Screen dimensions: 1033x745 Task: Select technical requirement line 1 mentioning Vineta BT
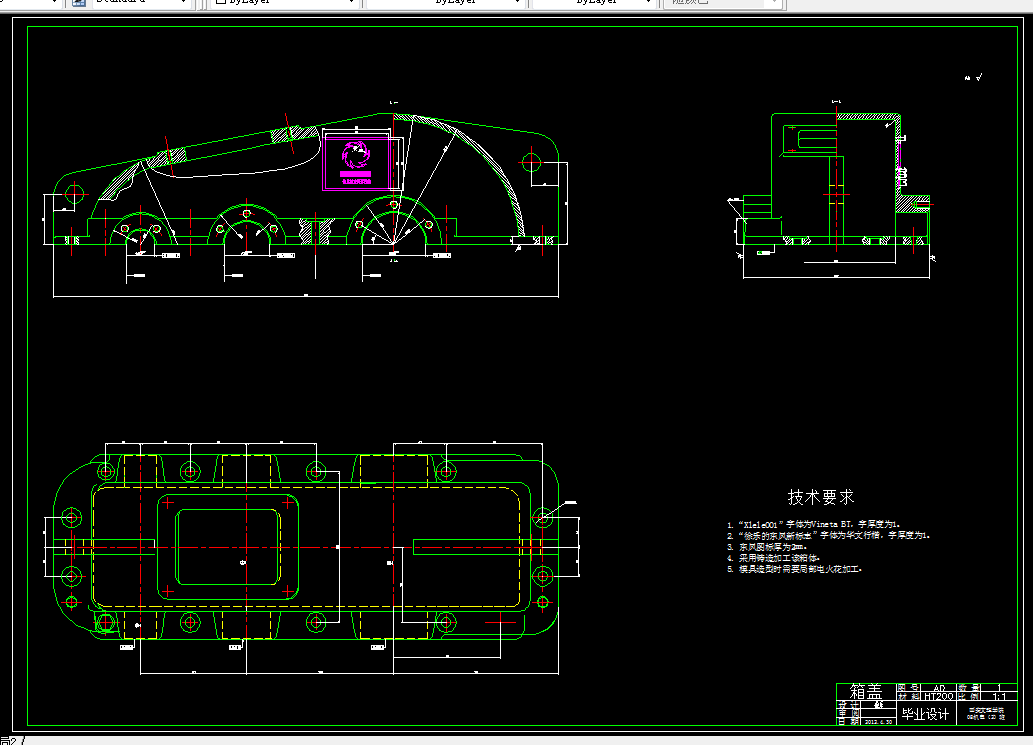(814, 524)
